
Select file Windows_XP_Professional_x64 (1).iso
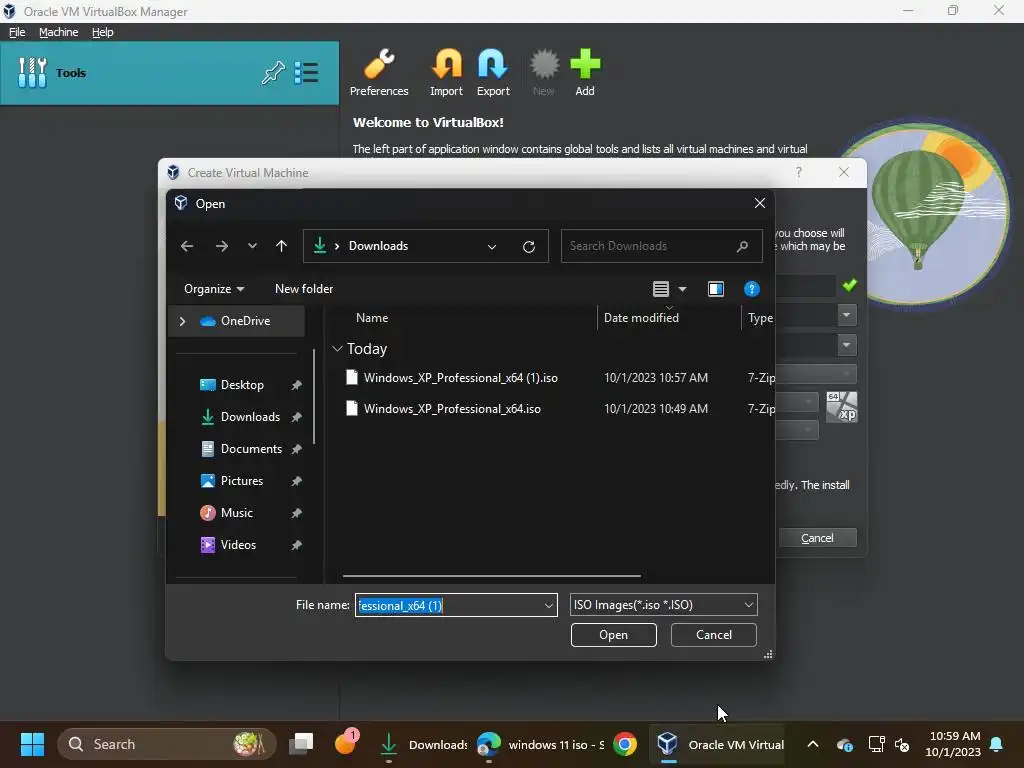click(460, 377)
